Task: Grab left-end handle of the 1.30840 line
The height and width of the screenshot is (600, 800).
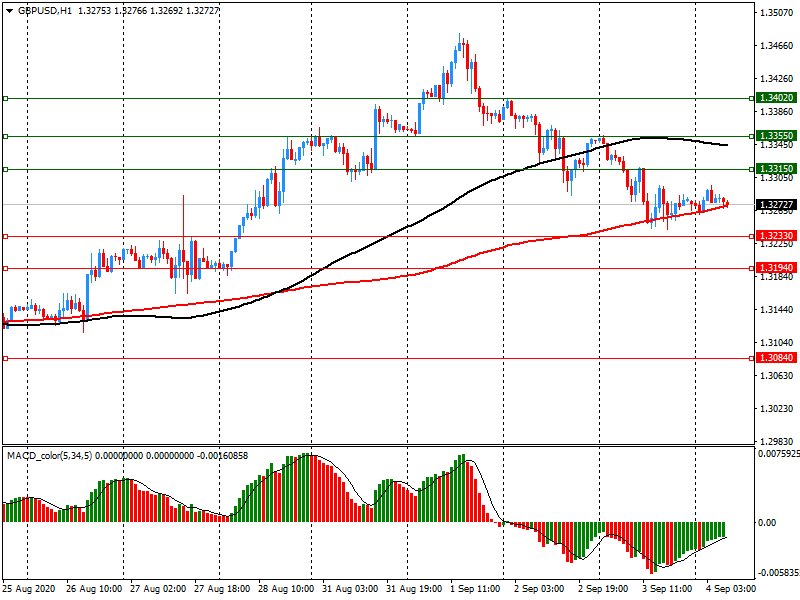Action: click(6, 359)
